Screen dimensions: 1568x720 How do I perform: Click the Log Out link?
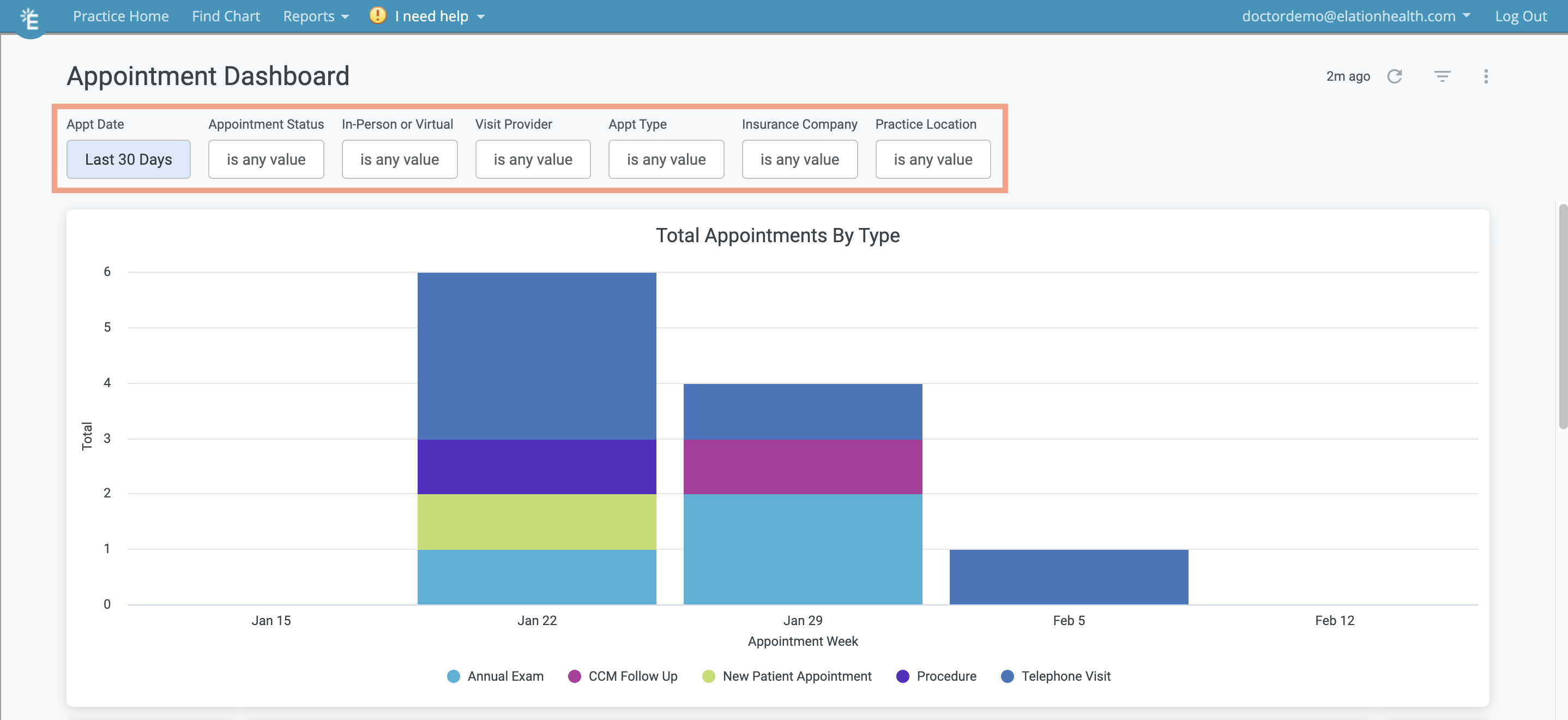coord(1521,16)
